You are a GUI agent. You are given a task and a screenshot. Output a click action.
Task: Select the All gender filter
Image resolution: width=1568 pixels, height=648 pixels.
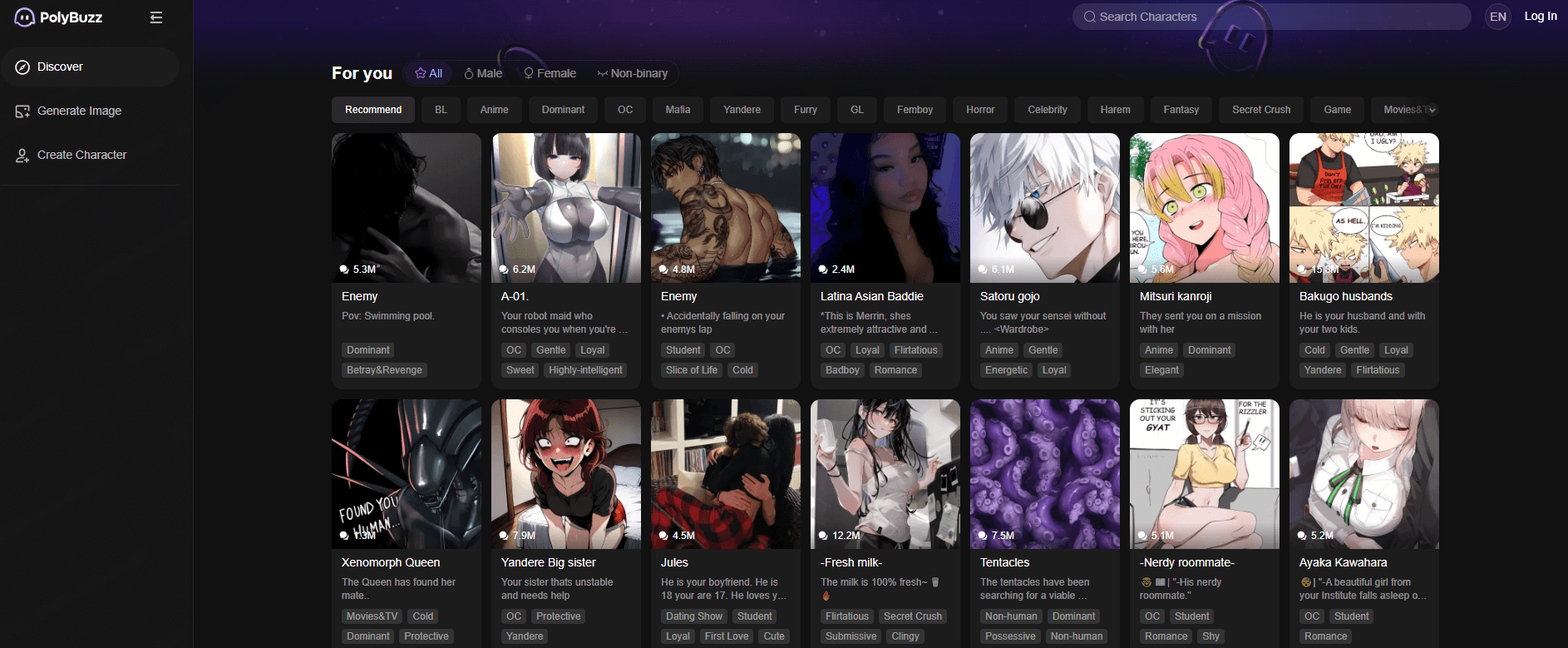pyautogui.click(x=428, y=73)
